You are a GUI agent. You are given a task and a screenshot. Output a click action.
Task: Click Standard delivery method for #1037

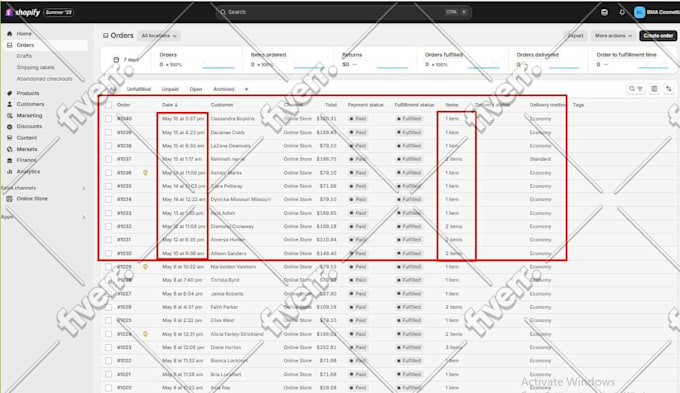(540, 159)
